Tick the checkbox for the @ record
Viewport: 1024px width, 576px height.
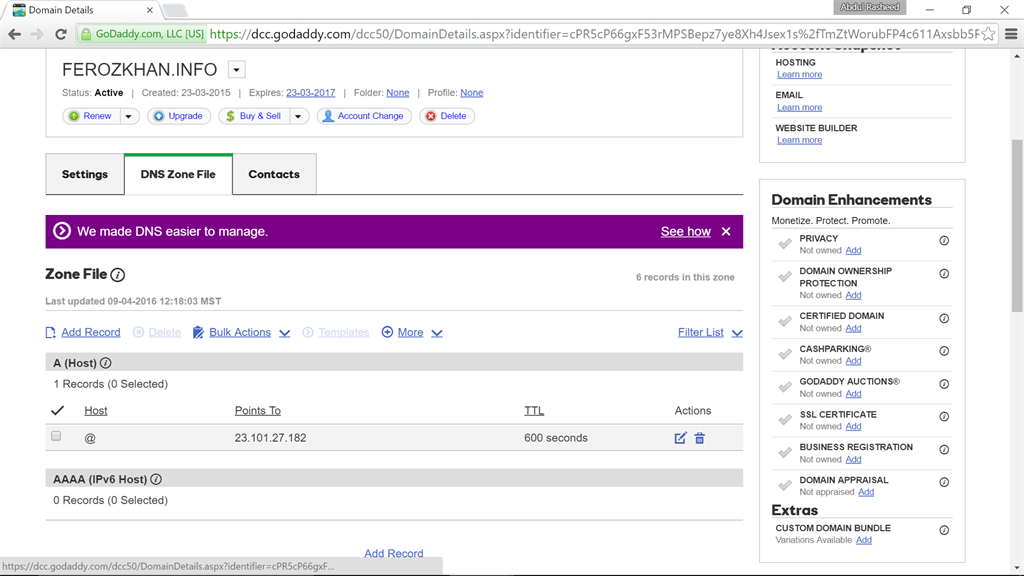tap(56, 436)
